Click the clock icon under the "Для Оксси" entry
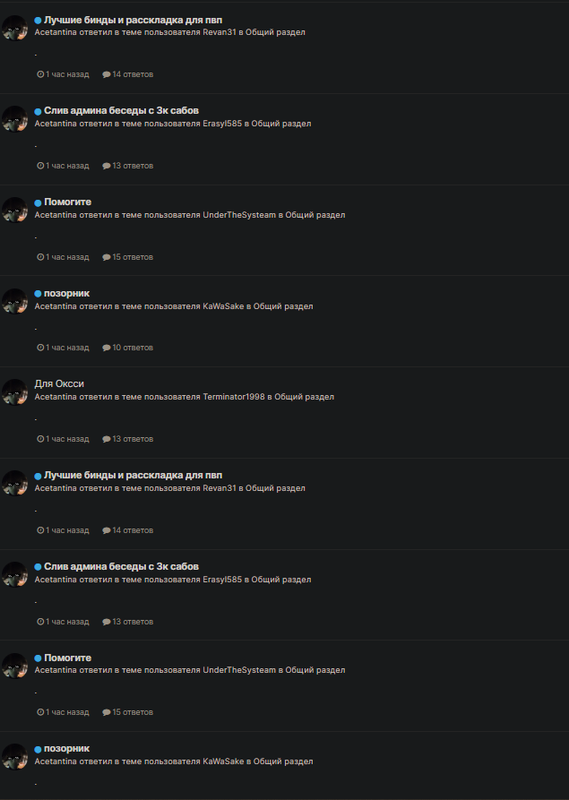Screen dimensions: 569x800 [x=40, y=439]
